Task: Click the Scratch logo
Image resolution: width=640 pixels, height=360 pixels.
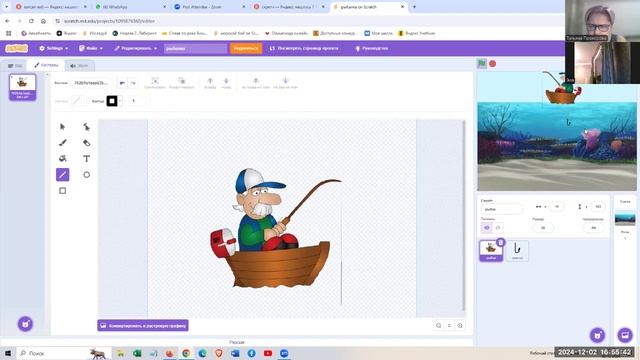Action: pos(17,48)
